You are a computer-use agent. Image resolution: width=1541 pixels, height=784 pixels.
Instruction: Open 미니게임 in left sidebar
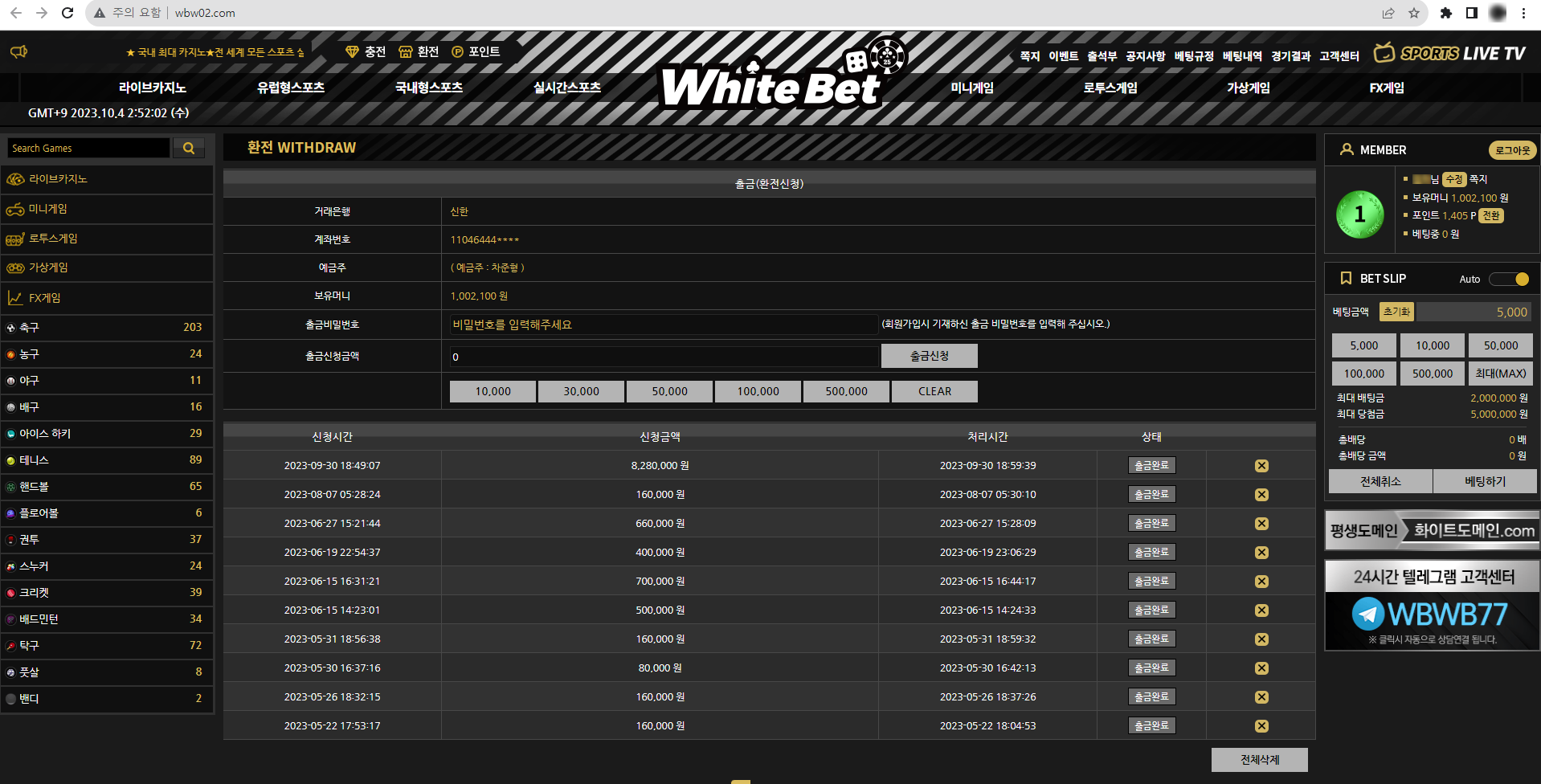pyautogui.click(x=107, y=209)
